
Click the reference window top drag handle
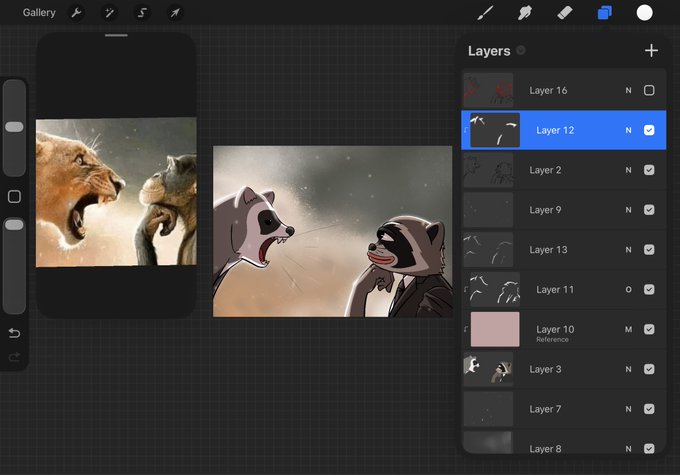[116, 35]
